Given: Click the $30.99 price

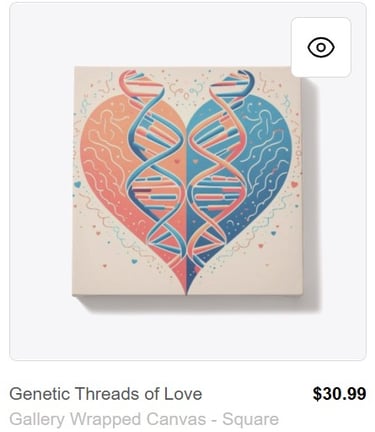Looking at the screenshot, I should click(339, 394).
